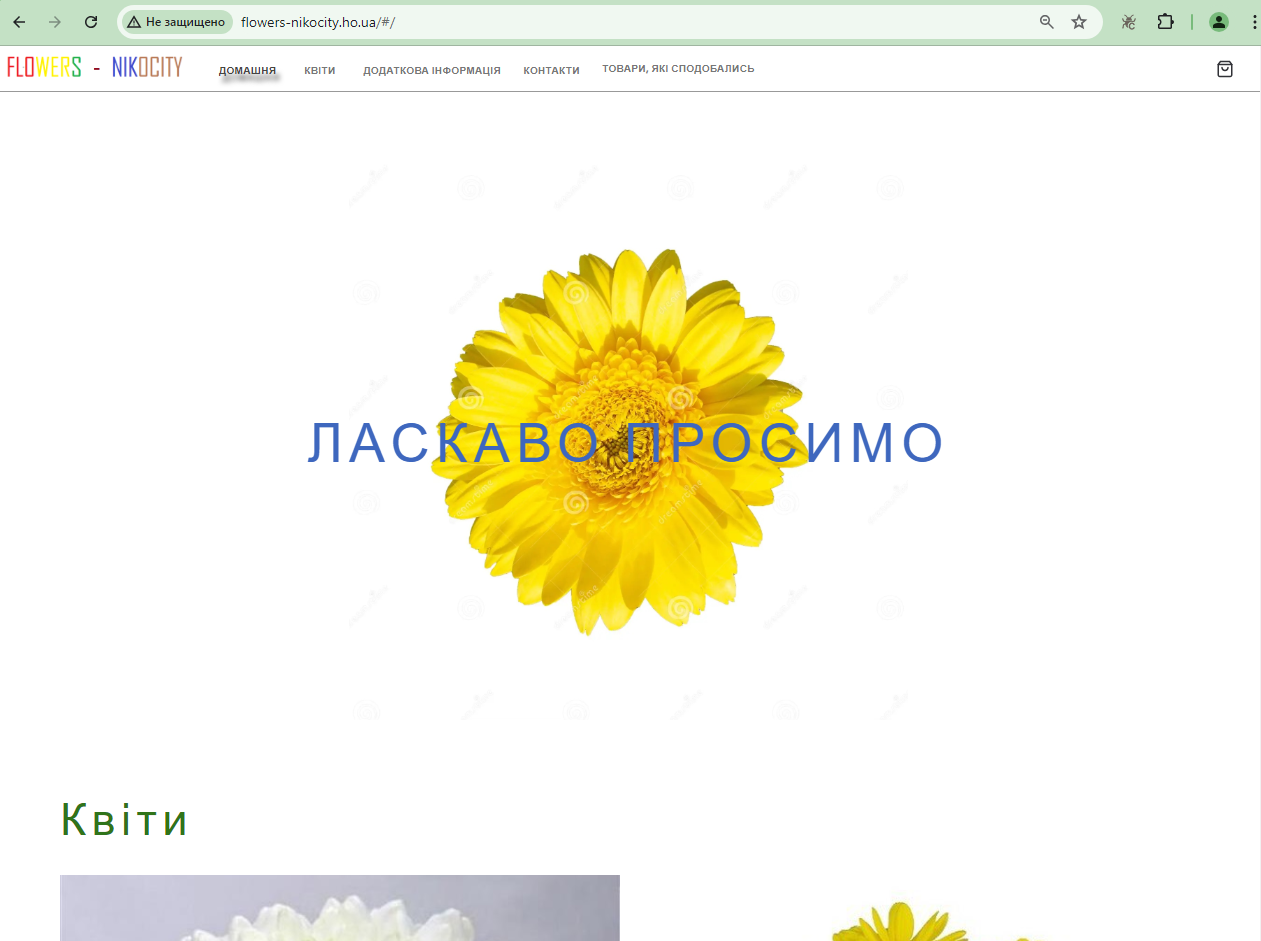The image size is (1261, 941).
Task: Click the browser forward arrow
Action: tap(55, 22)
